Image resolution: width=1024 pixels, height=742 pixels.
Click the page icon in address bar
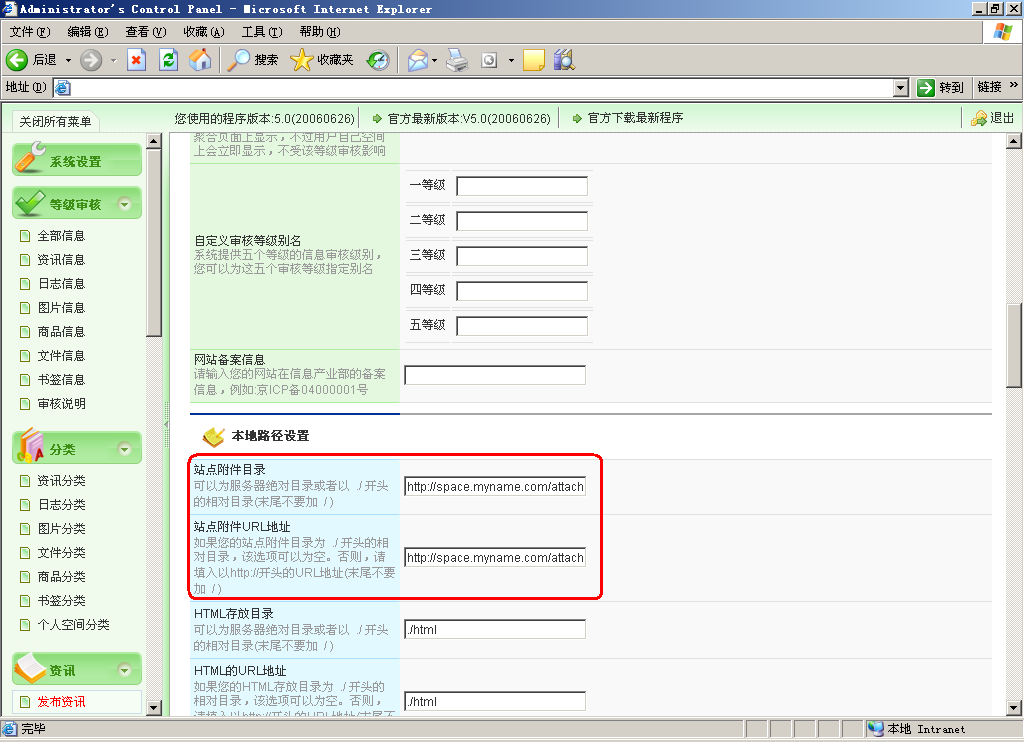click(x=63, y=88)
